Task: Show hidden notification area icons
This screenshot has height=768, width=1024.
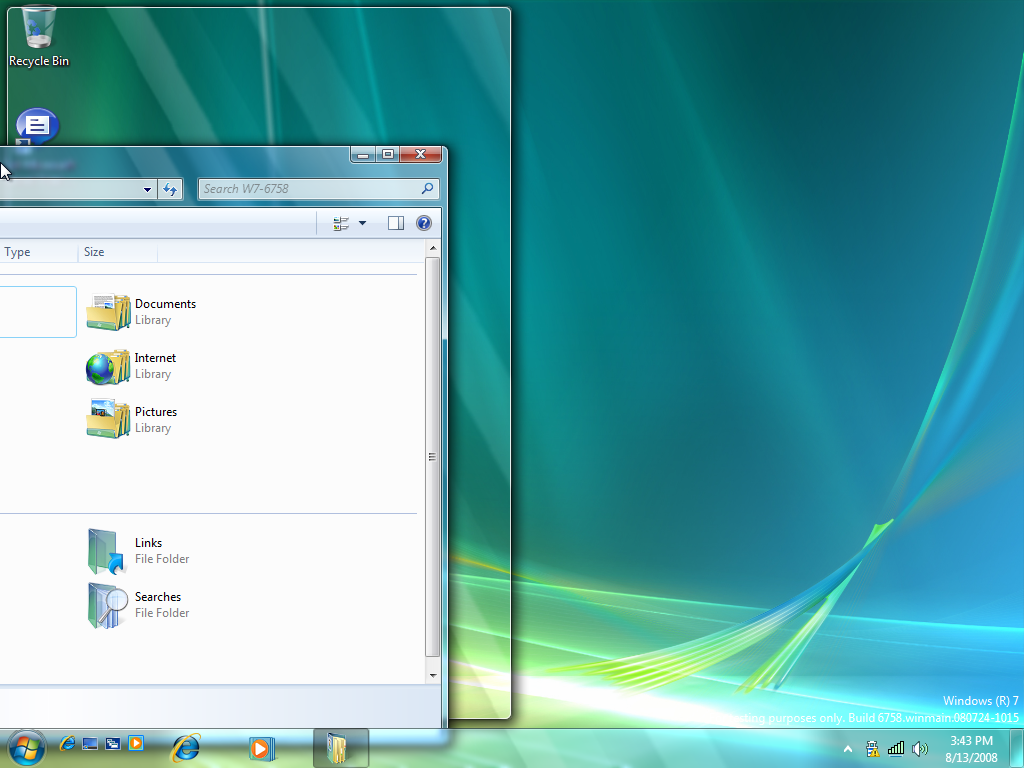Action: click(x=848, y=748)
